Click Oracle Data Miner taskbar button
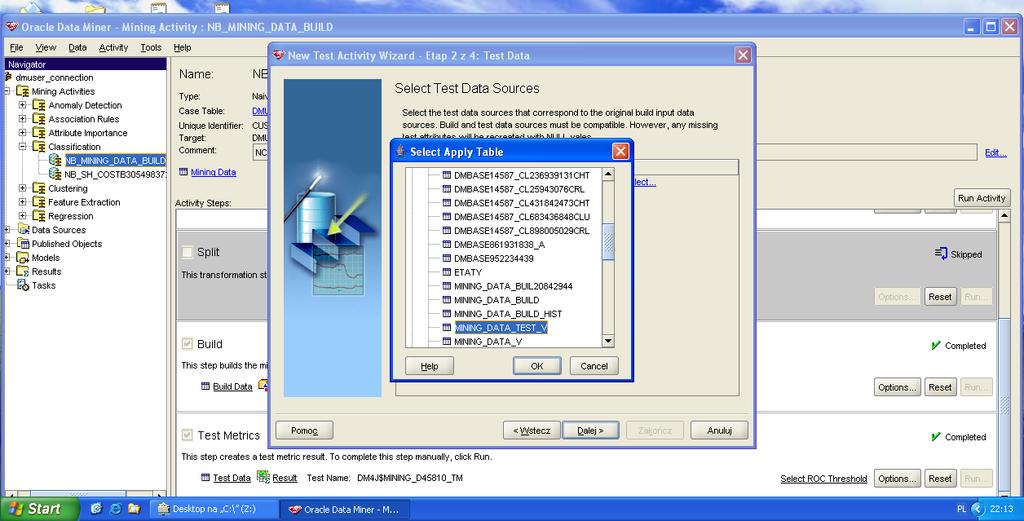Screen dimensions: 1024x521 343,509
